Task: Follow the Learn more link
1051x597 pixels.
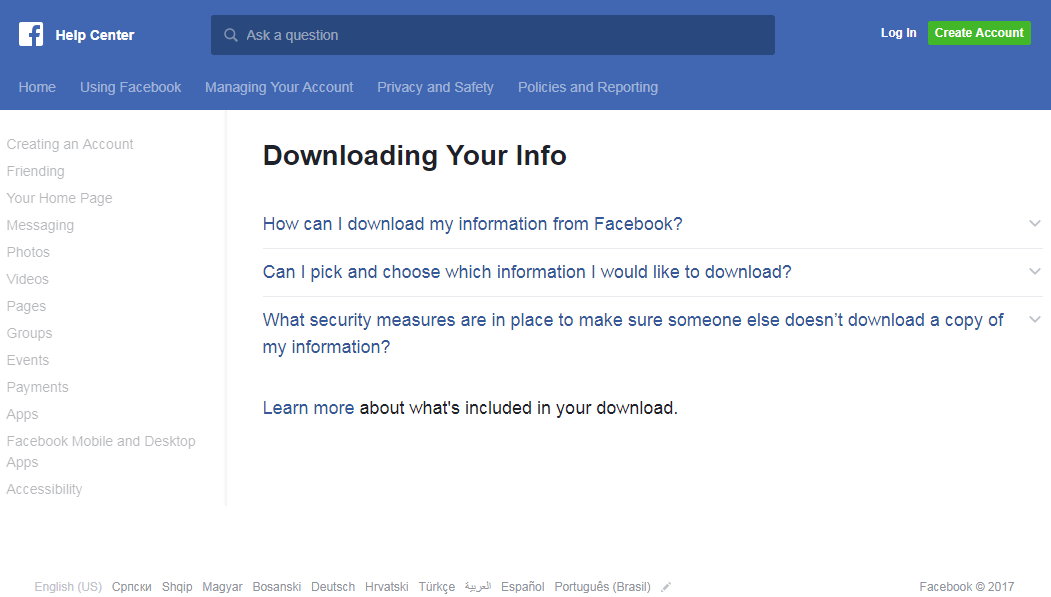Action: pyautogui.click(x=308, y=408)
